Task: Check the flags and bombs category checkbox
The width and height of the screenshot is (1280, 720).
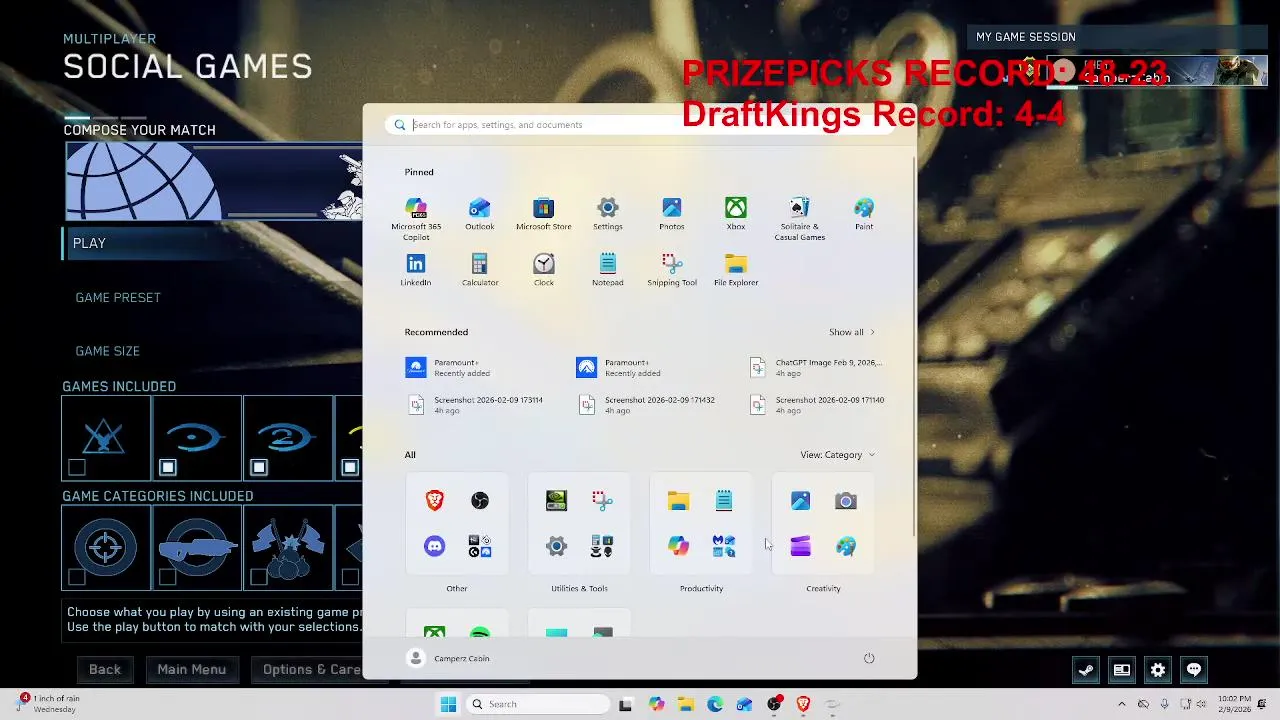Action: tap(259, 577)
